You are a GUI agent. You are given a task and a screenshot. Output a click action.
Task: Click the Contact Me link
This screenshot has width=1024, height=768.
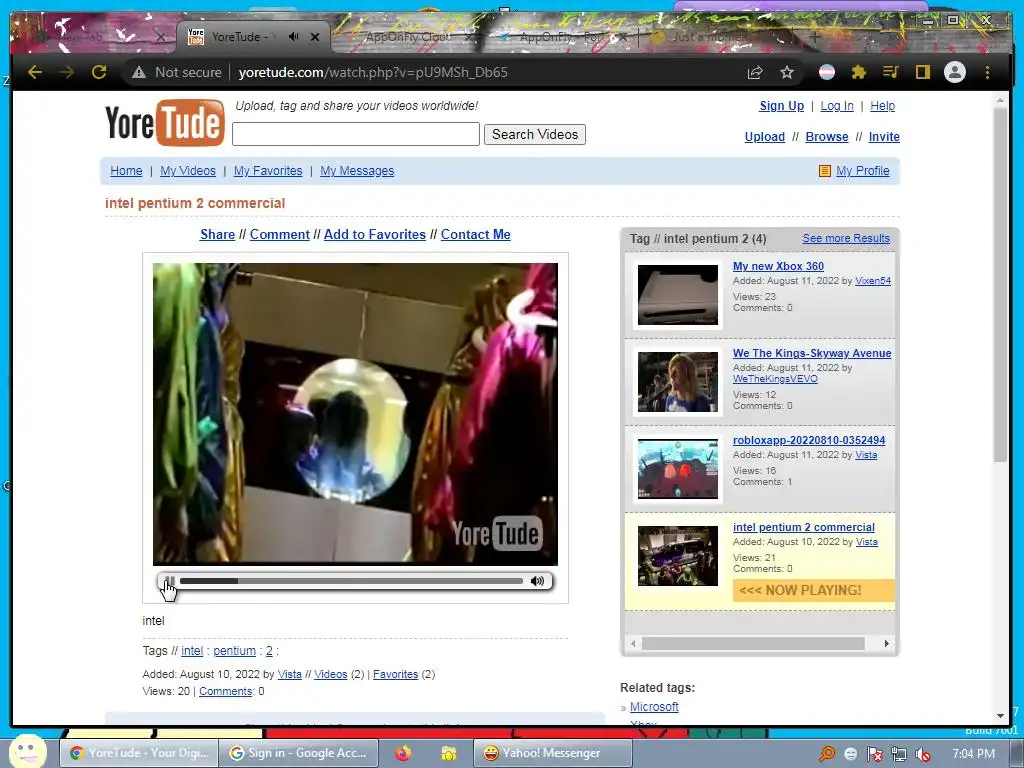(475, 234)
